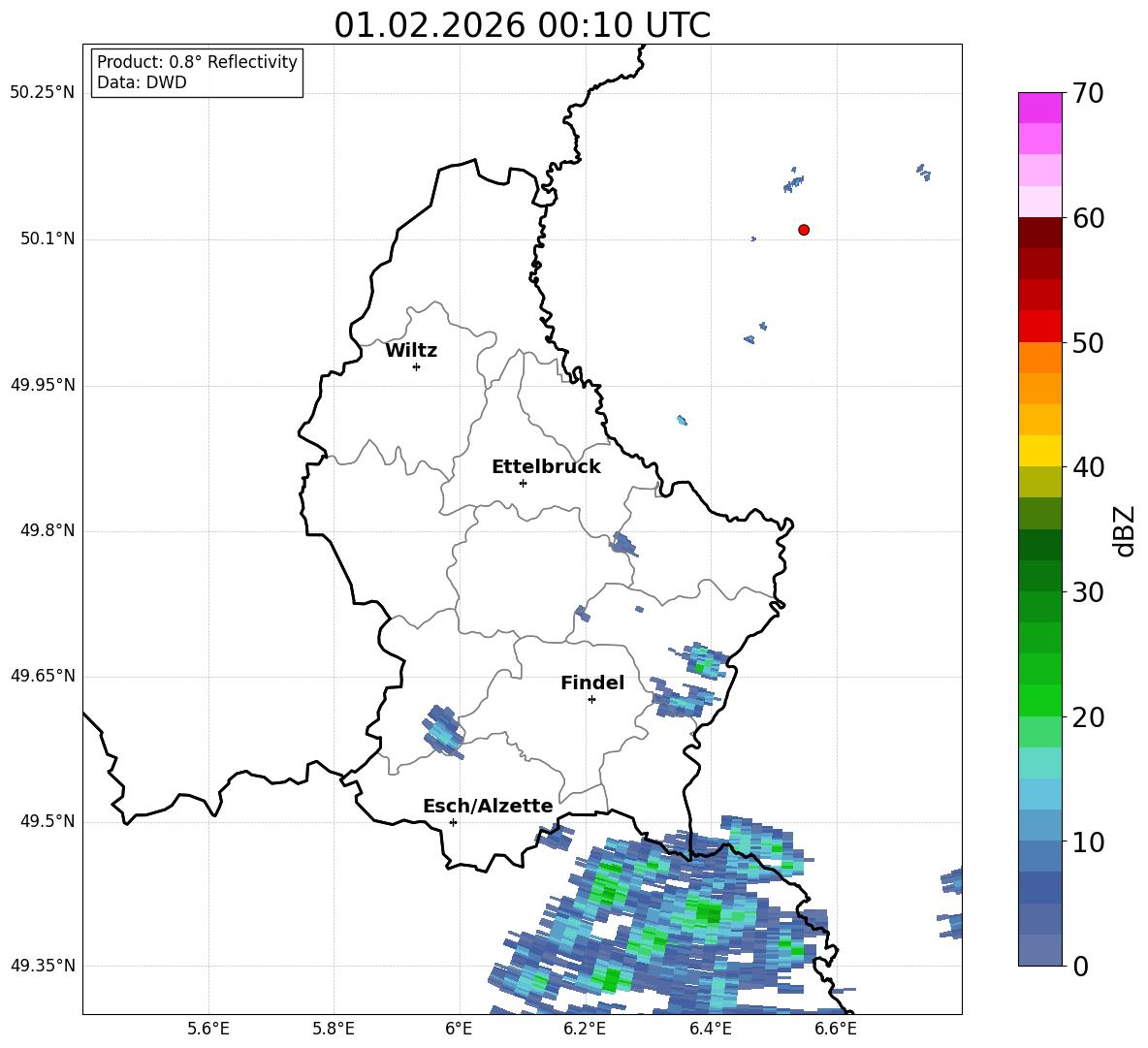Click the title 01.02.2026 00:10 UTC
The height and width of the screenshot is (1048, 1148).
point(522,25)
